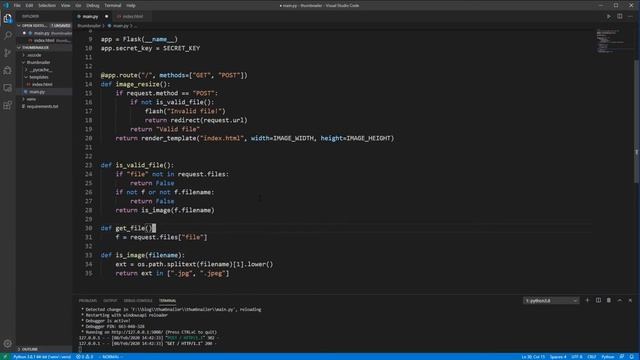
Task: Open the Search view in activity bar
Action: [x=8, y=36]
